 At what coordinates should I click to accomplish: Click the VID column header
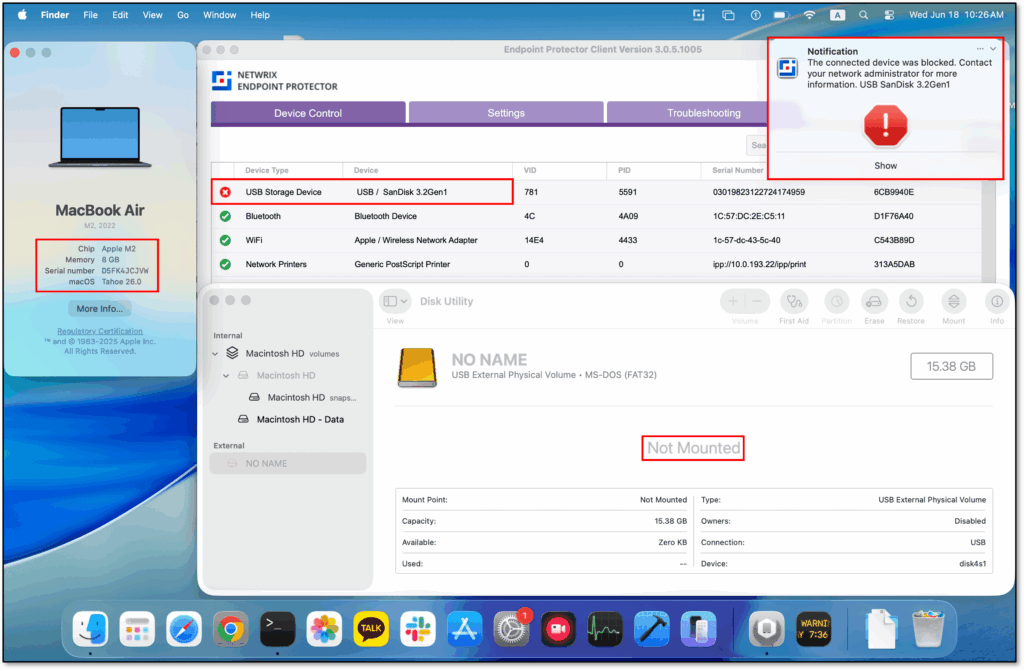[x=530, y=170]
